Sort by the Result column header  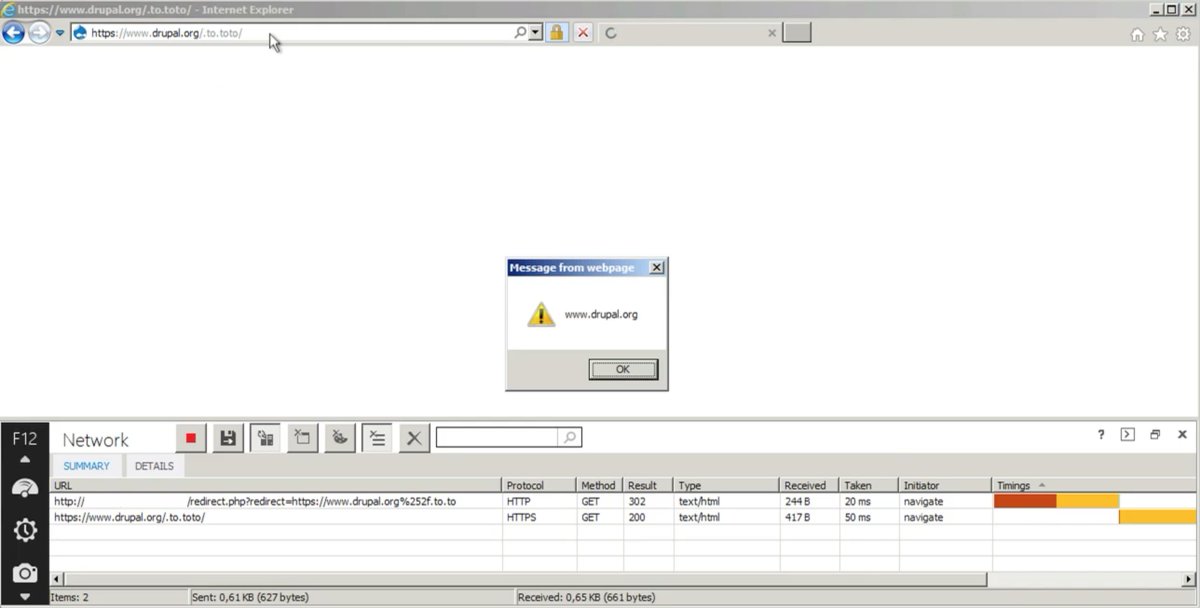649,485
